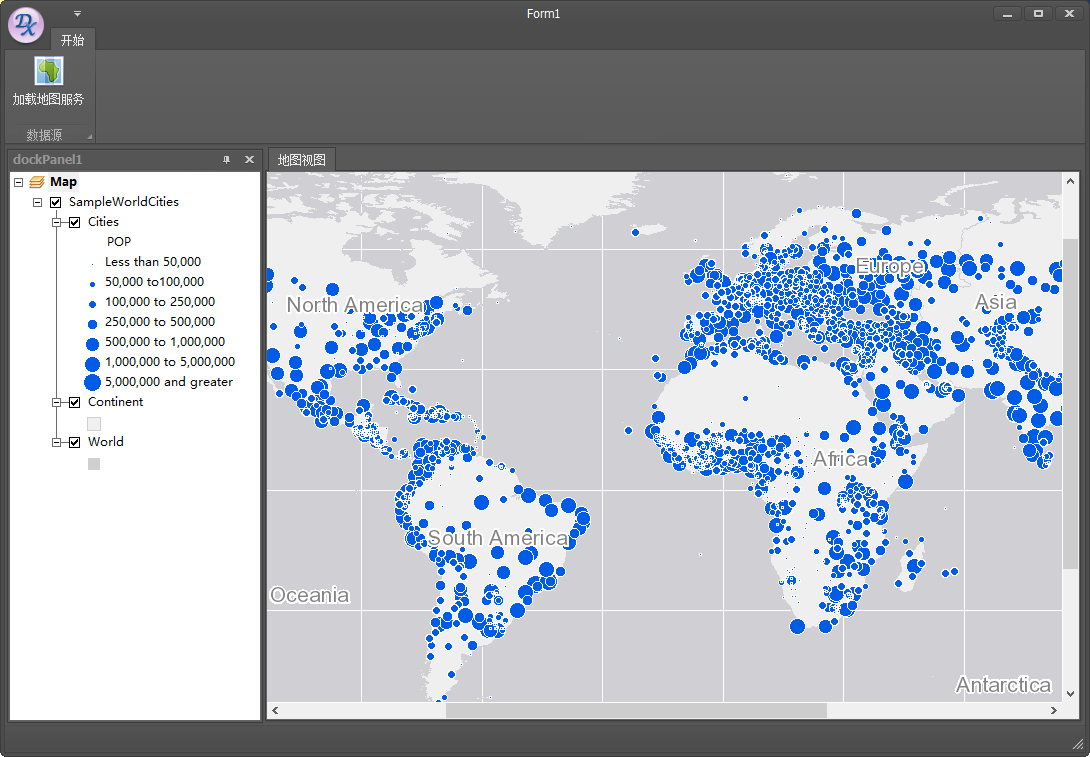
Task: Collapse the Cities tree branch
Action: pyautogui.click(x=56, y=222)
